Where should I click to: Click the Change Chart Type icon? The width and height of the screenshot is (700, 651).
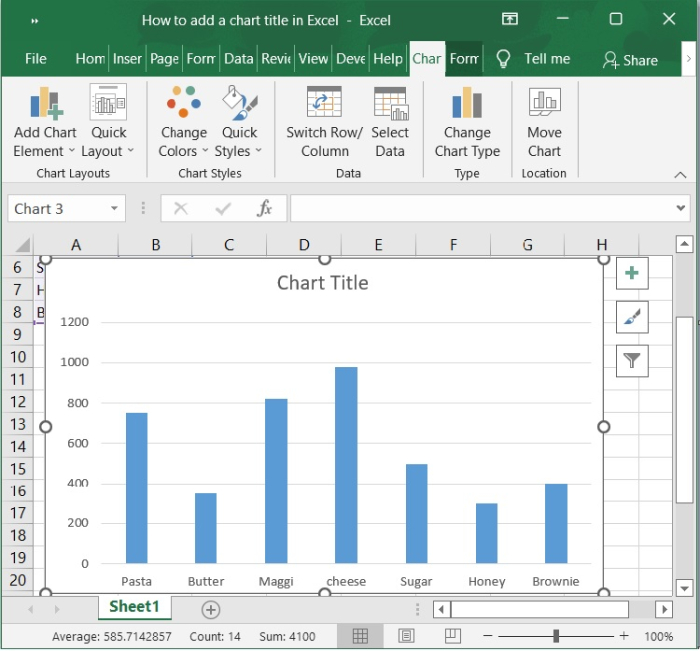point(467,103)
